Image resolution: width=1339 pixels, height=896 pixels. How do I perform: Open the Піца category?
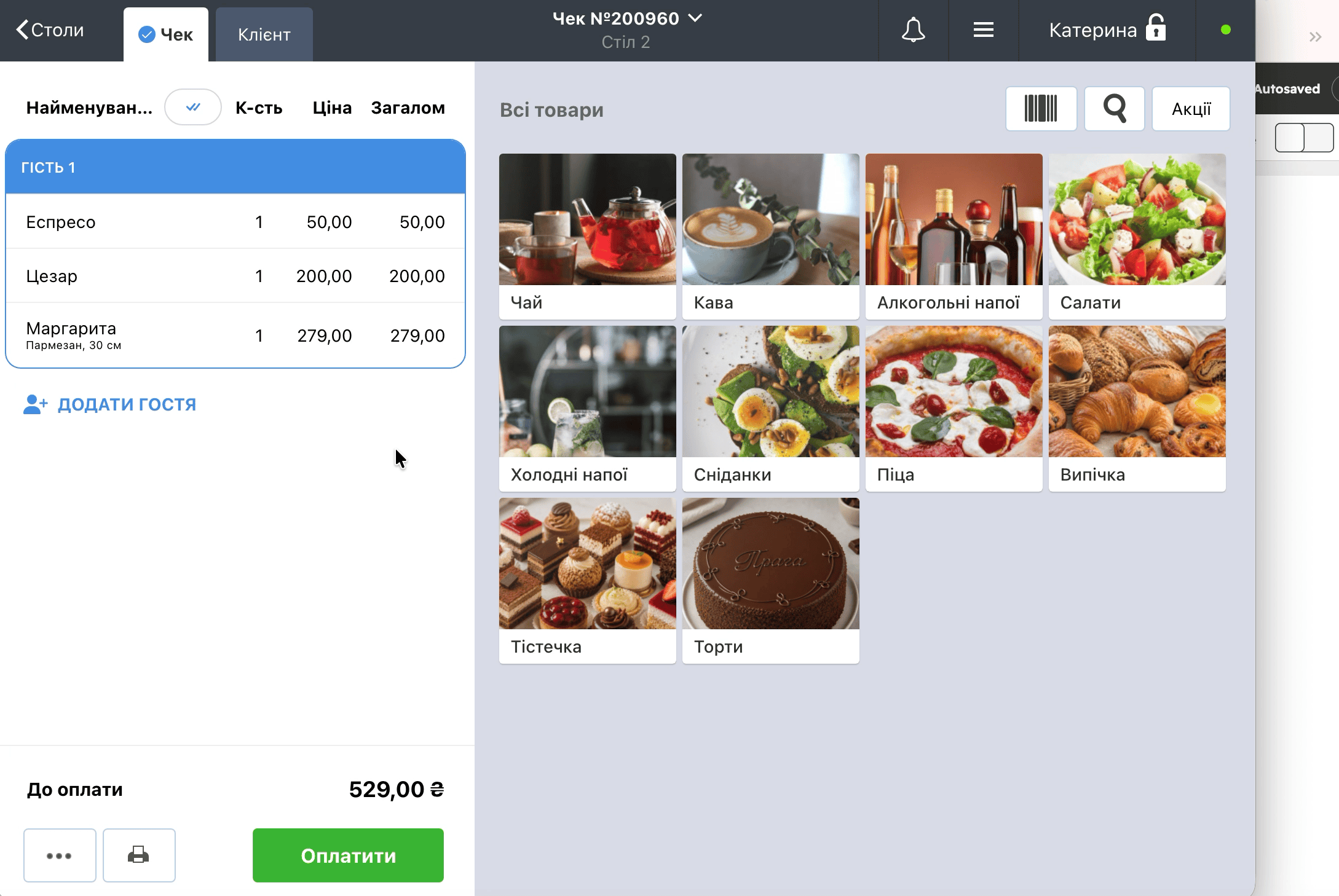tap(954, 408)
